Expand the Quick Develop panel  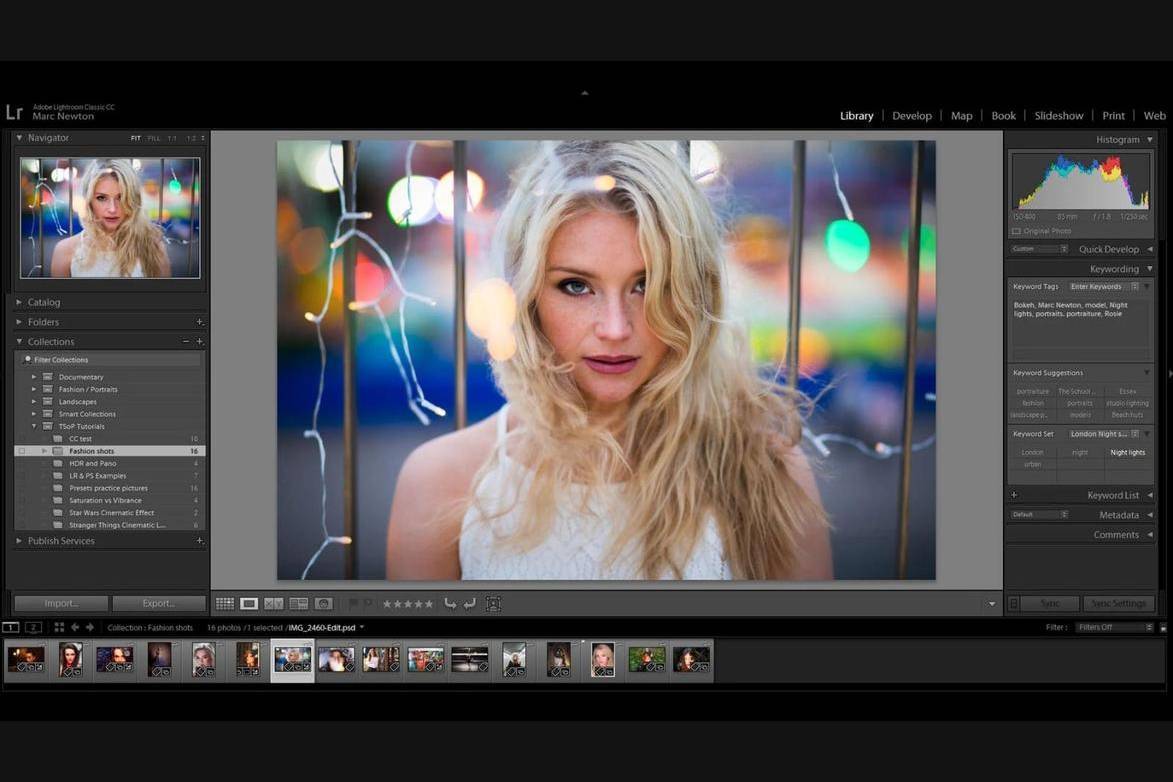coord(1150,249)
